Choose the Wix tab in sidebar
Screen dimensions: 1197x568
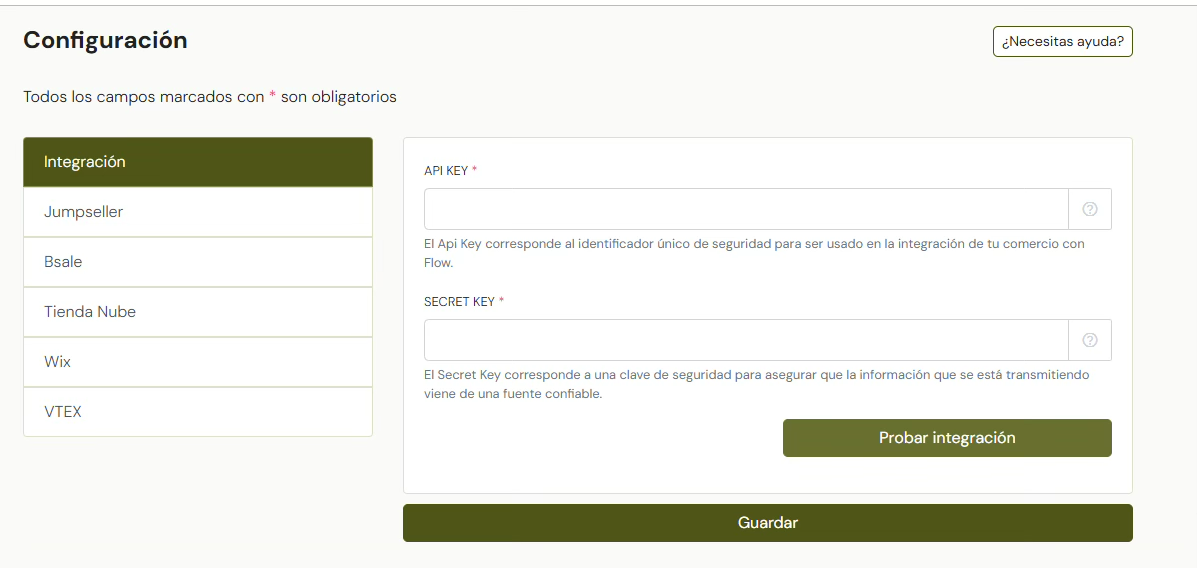coord(198,362)
